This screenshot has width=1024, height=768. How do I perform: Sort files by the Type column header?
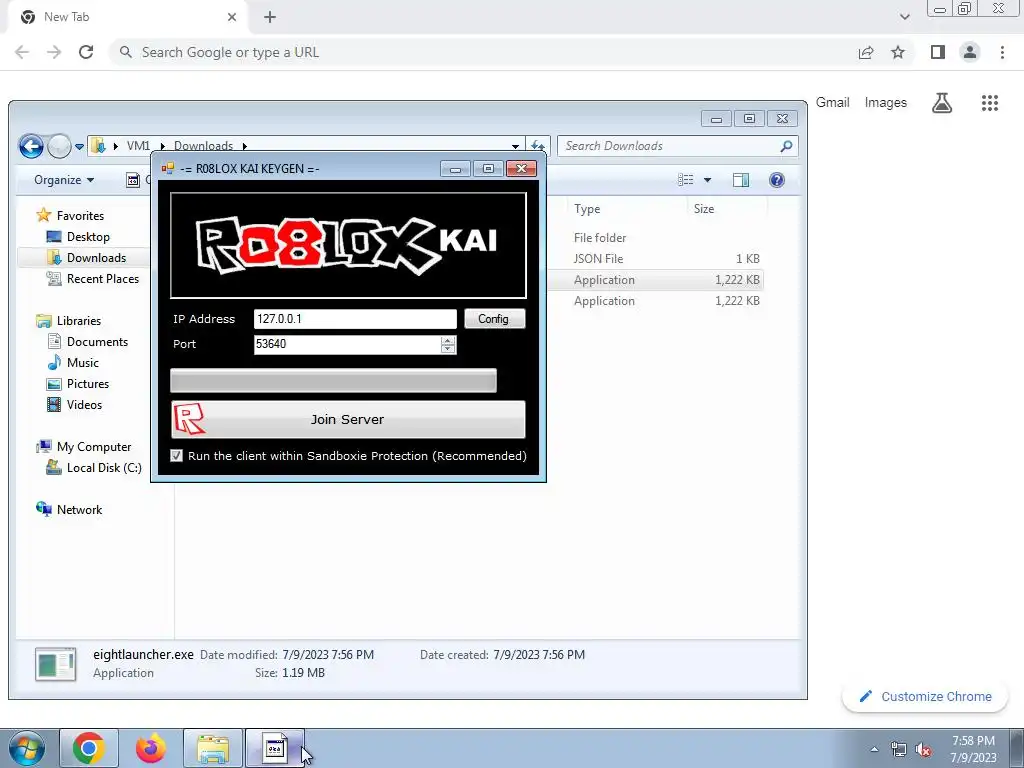click(x=587, y=209)
